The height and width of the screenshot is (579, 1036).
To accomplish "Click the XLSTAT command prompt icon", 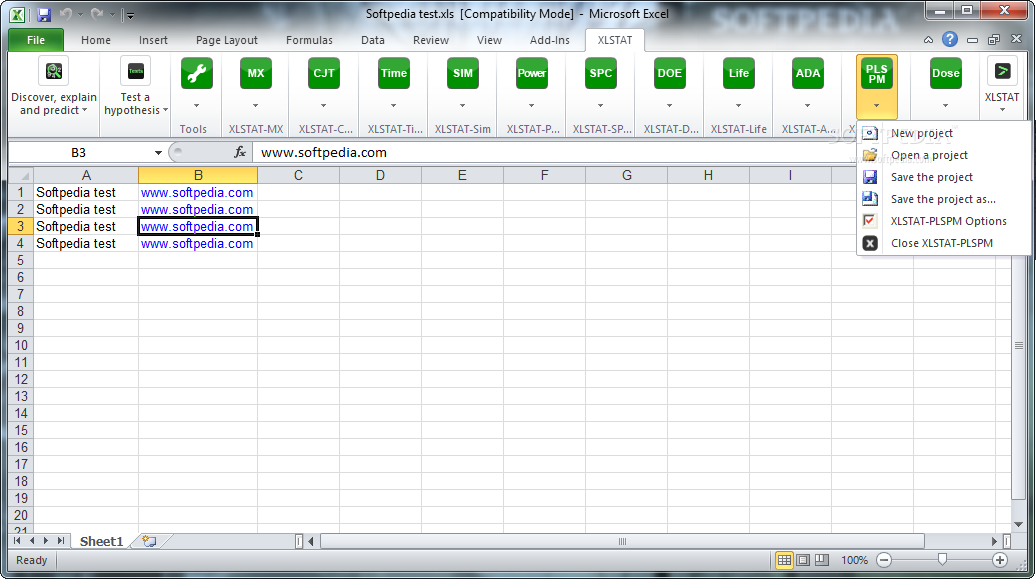I will 1002,71.
